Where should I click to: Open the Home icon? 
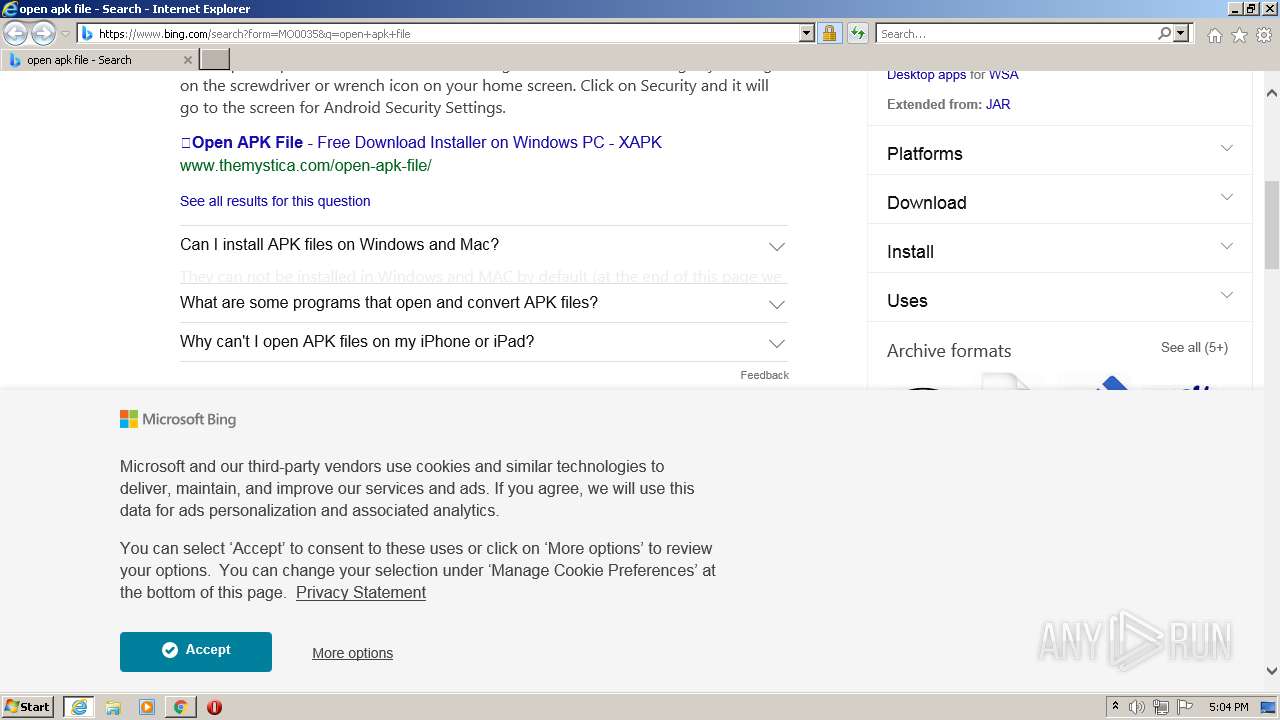(1214, 35)
